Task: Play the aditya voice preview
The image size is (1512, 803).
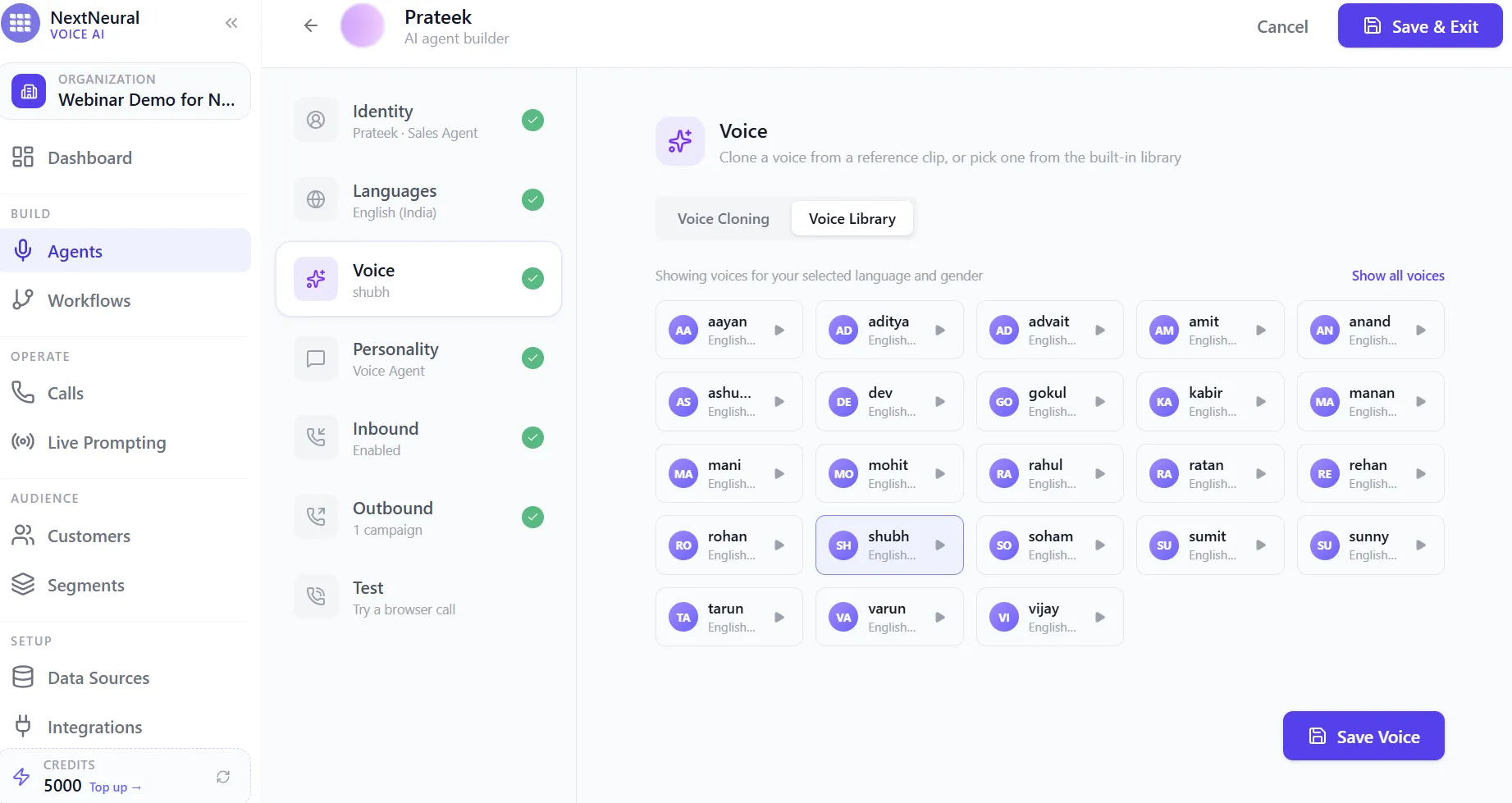Action: tap(940, 330)
